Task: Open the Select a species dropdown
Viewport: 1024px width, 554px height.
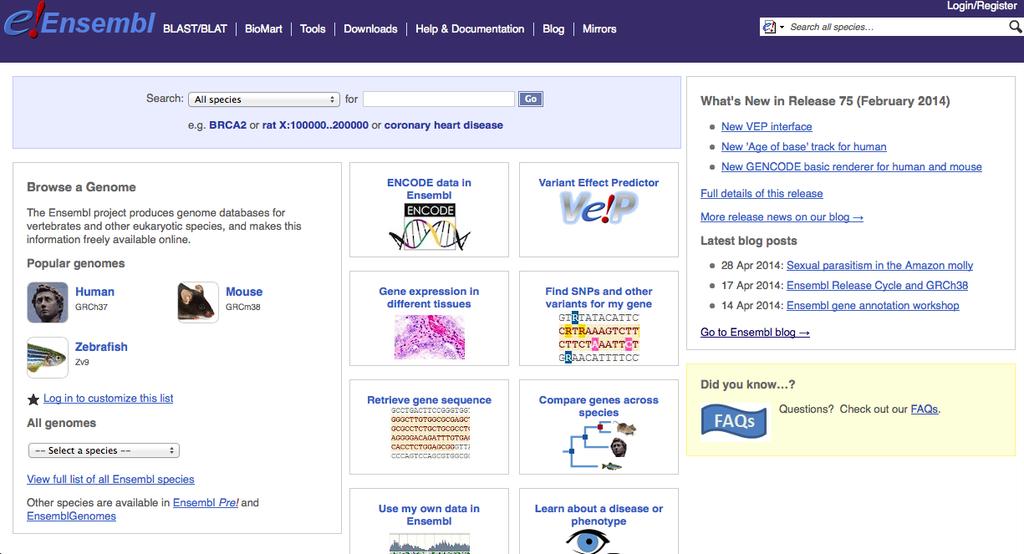Action: pyautogui.click(x=103, y=450)
